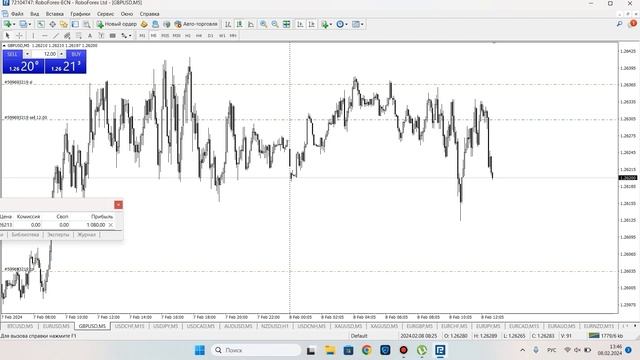The width and height of the screenshot is (640, 360).
Task: Switch chart to bar chart type
Action: pos(228,24)
